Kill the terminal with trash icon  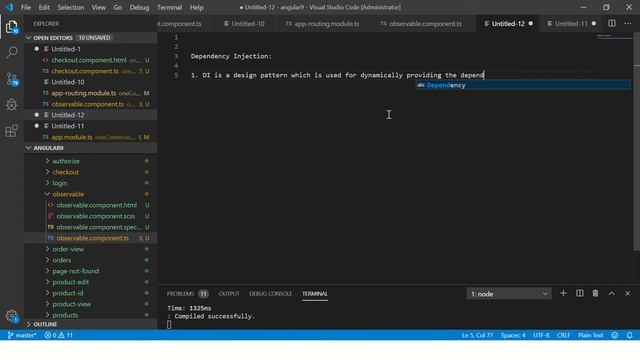pyautogui.click(x=595, y=293)
